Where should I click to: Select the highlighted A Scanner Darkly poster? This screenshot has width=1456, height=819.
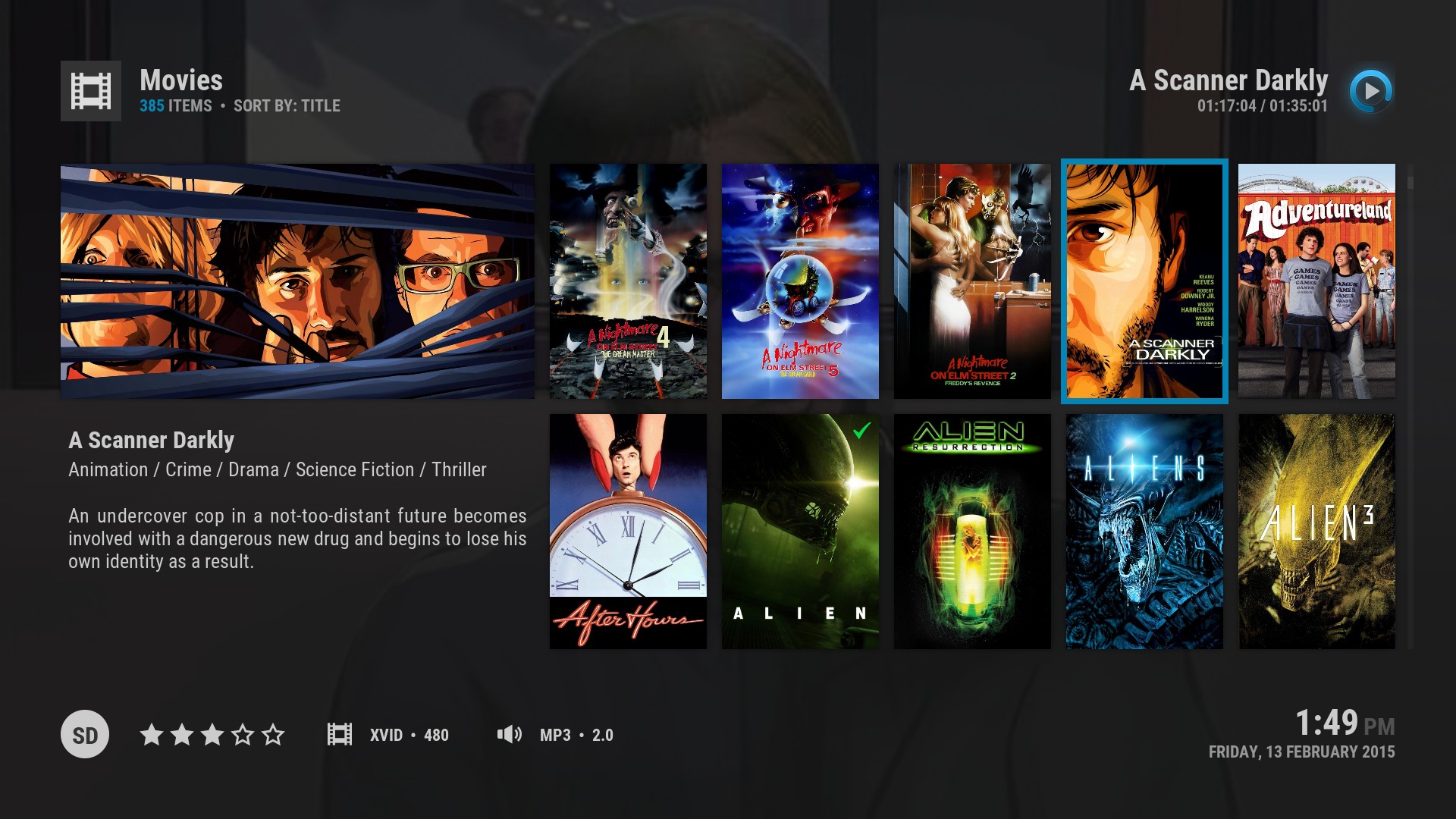pos(1144,281)
